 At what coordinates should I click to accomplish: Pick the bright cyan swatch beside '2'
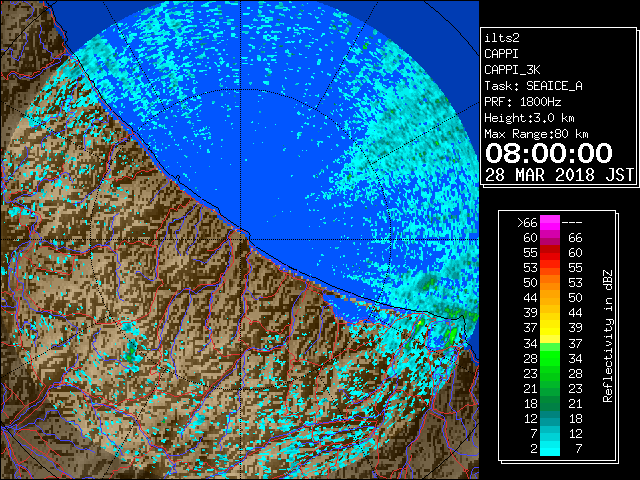pos(550,449)
